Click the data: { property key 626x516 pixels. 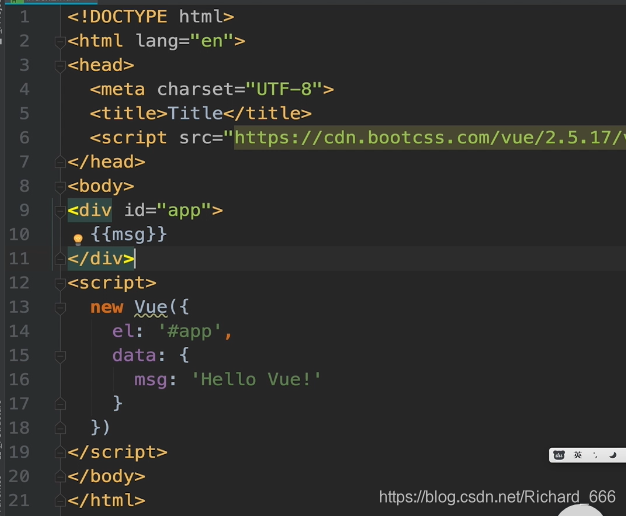[151, 355]
